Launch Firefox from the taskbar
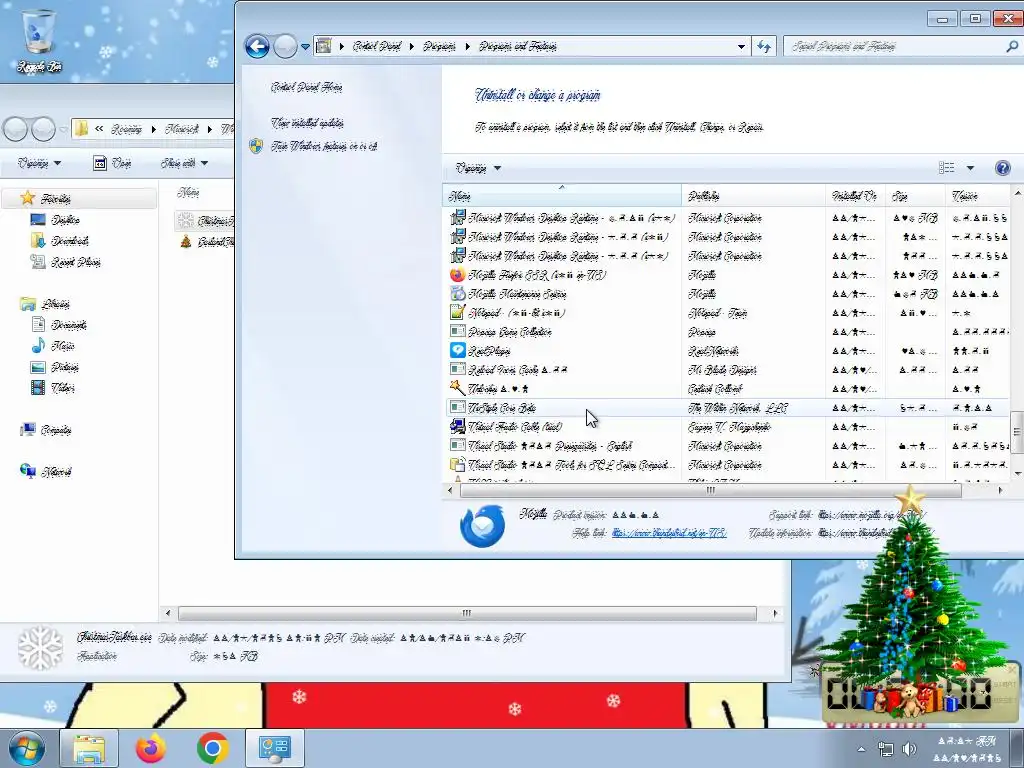This screenshot has width=1024, height=768. 151,748
